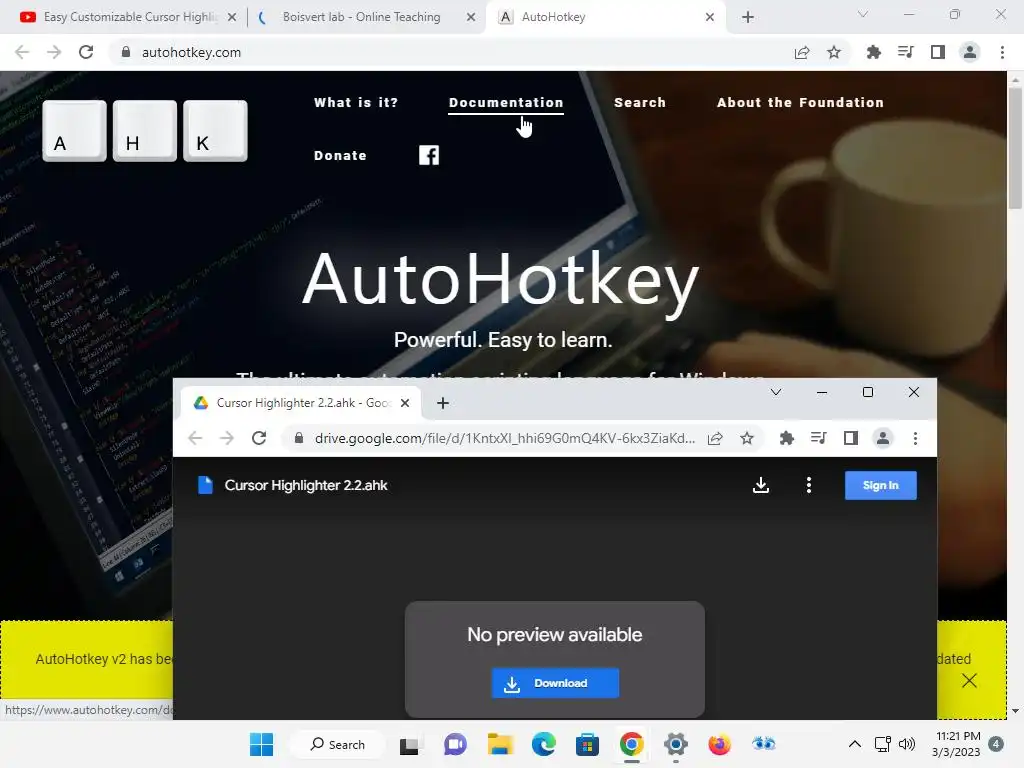
Task: Open About the Foundation navigation item
Action: [800, 103]
